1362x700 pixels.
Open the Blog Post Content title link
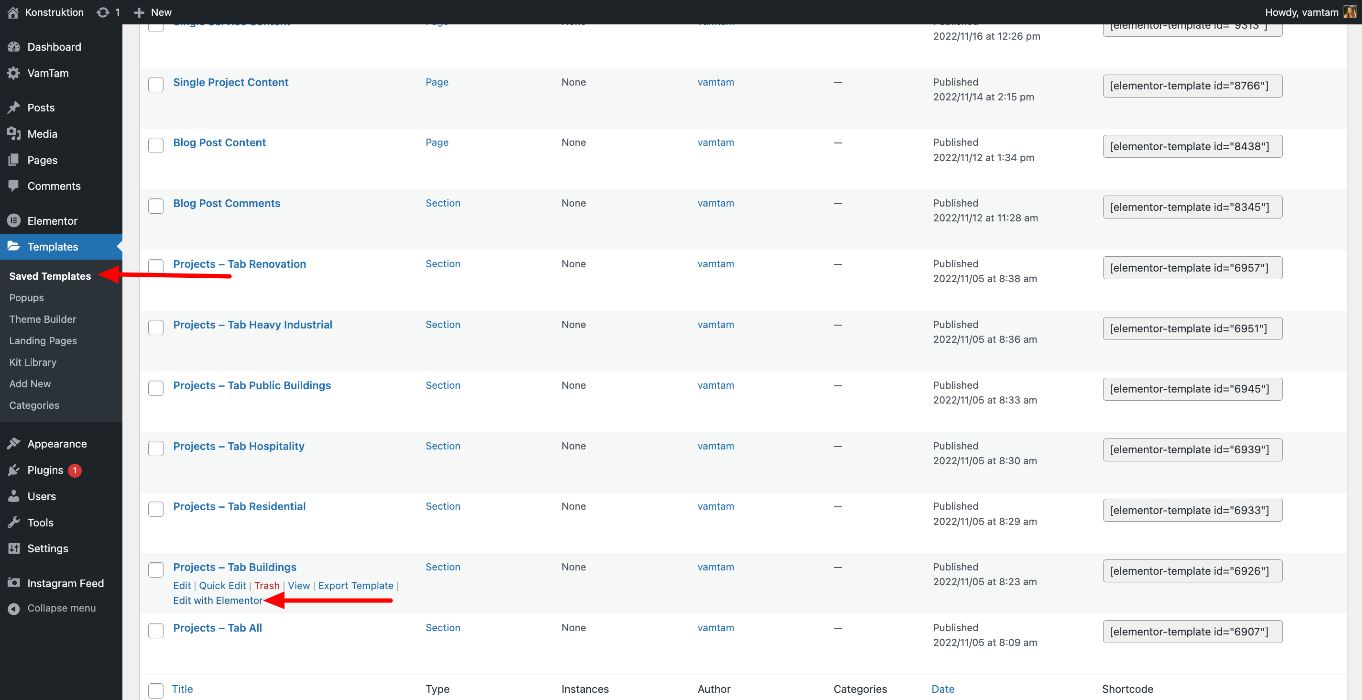pyautogui.click(x=220, y=143)
